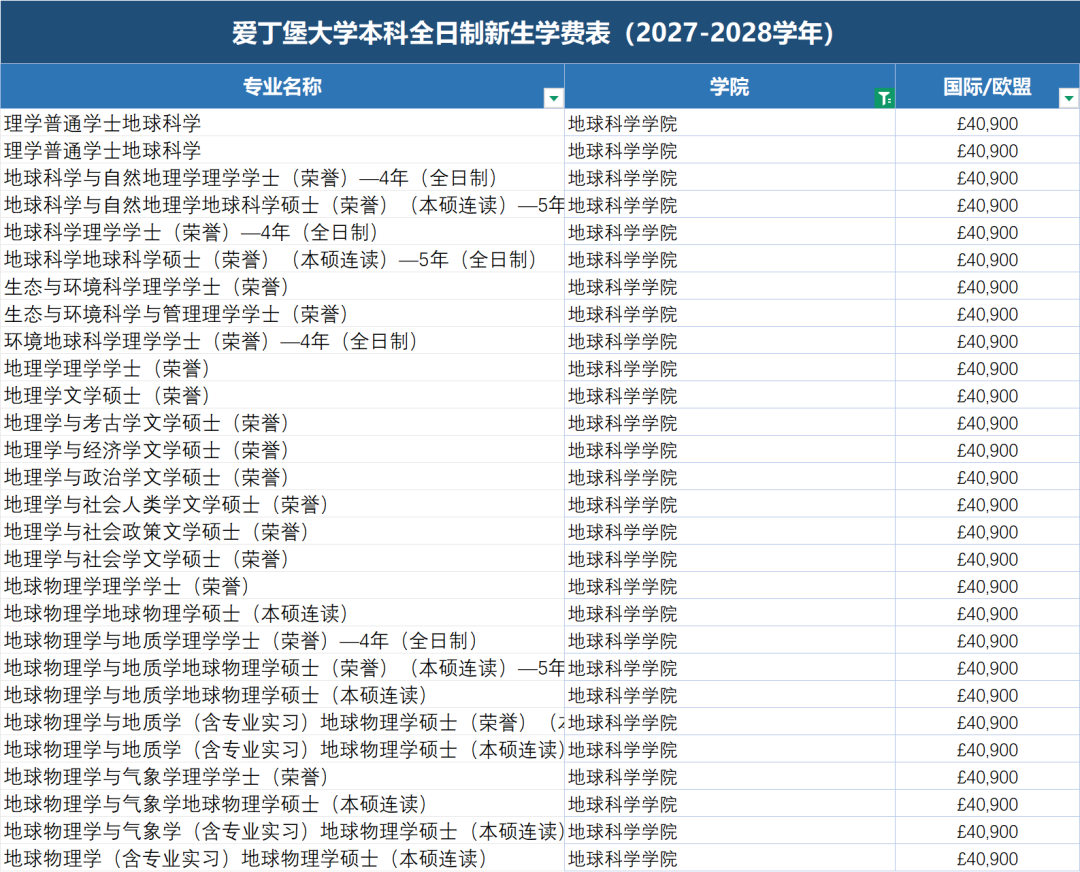Click £40,900 in 地球物理学地球物理学硕士（本硕连读） row
The width and height of the screenshot is (1080, 872).
pos(987,614)
